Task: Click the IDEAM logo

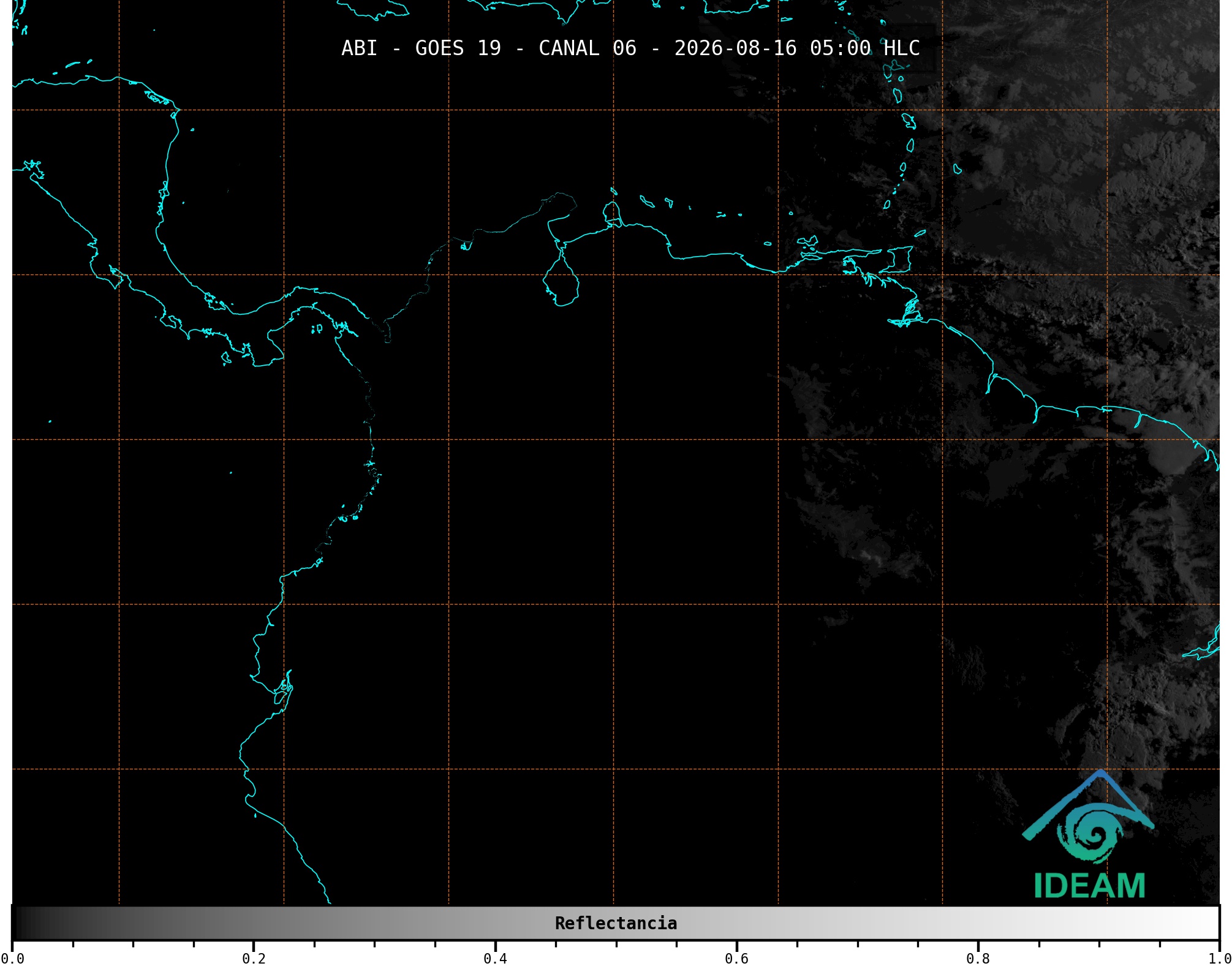Action: click(x=1089, y=834)
